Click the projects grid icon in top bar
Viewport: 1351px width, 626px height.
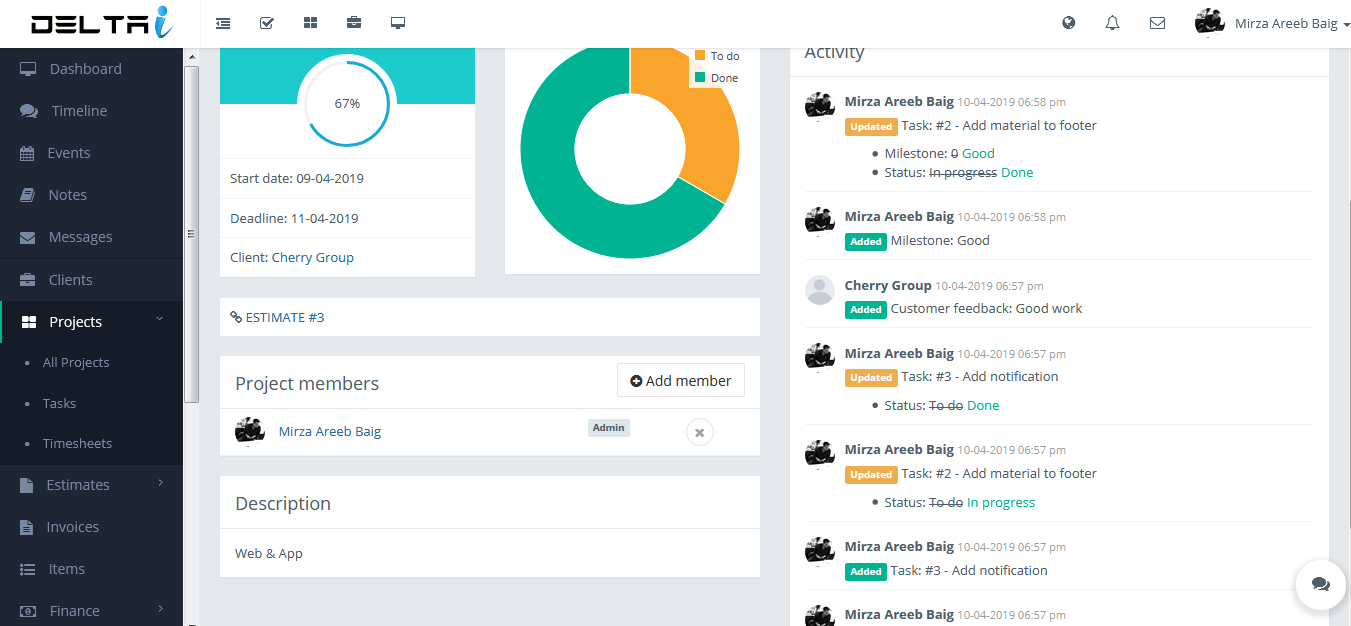coord(310,23)
